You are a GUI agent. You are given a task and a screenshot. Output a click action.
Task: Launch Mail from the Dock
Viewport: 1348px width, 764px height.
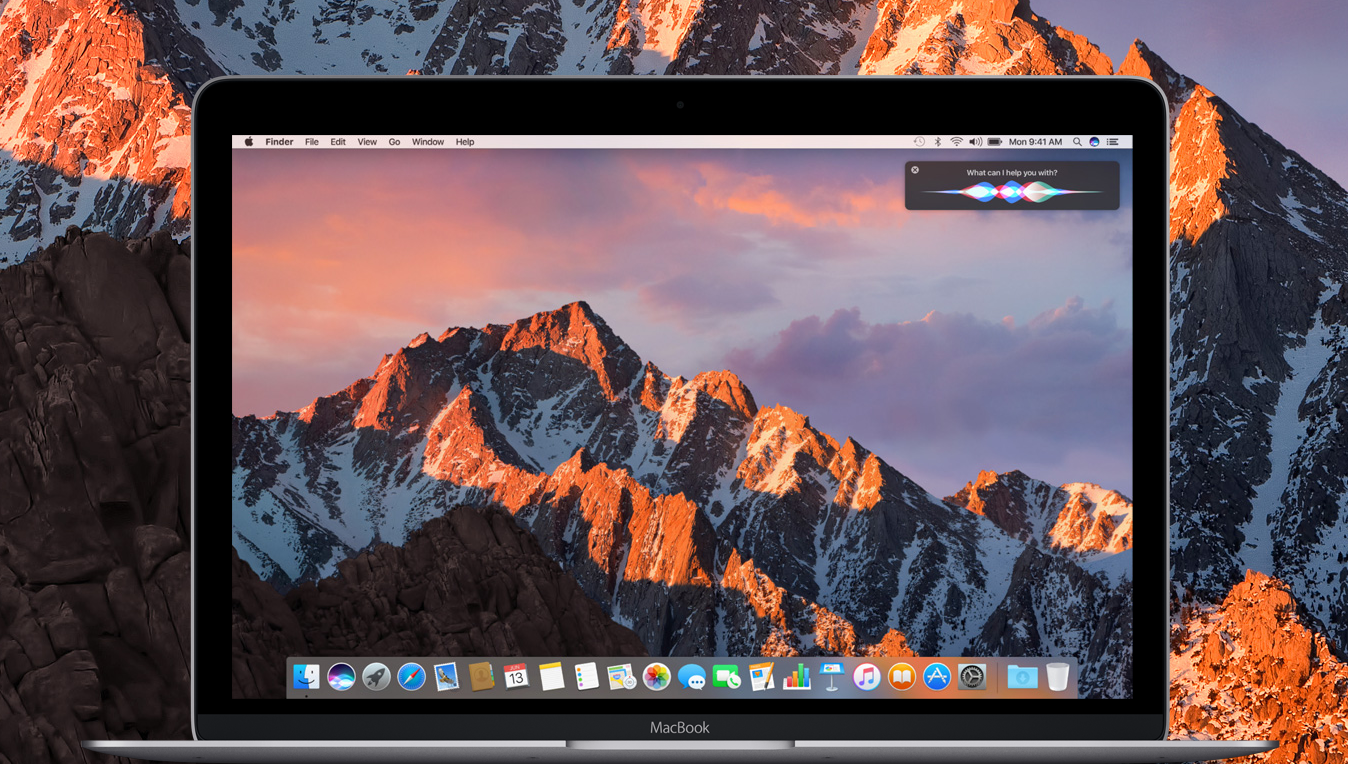pos(446,677)
